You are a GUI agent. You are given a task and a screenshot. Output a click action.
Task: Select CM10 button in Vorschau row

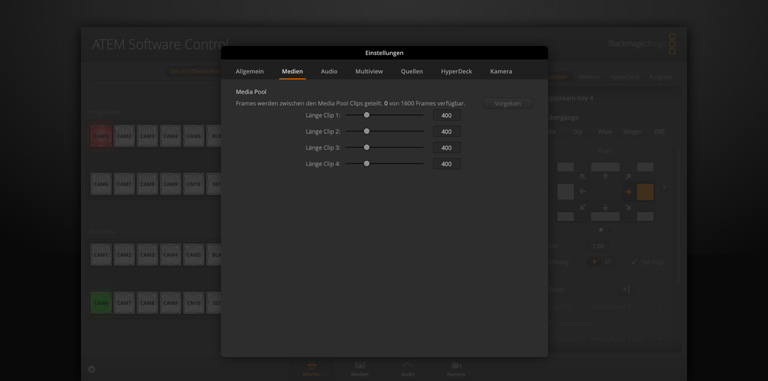[x=193, y=303]
